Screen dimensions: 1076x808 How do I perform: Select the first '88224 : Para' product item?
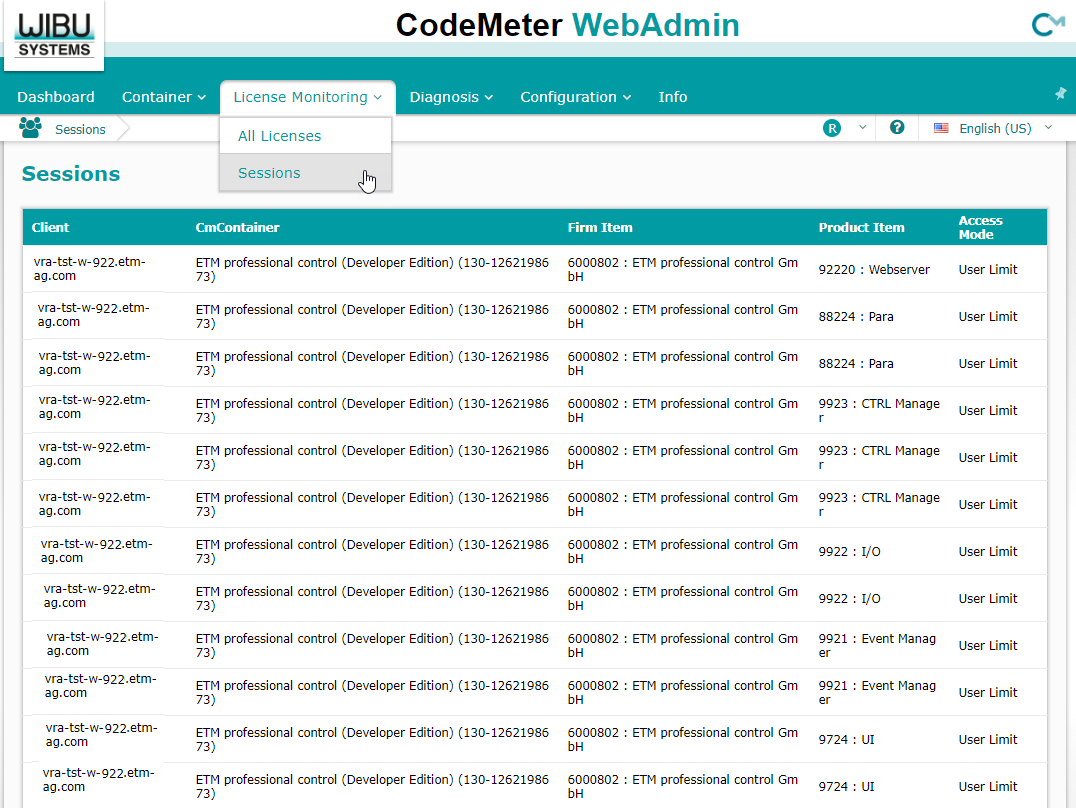pos(856,316)
